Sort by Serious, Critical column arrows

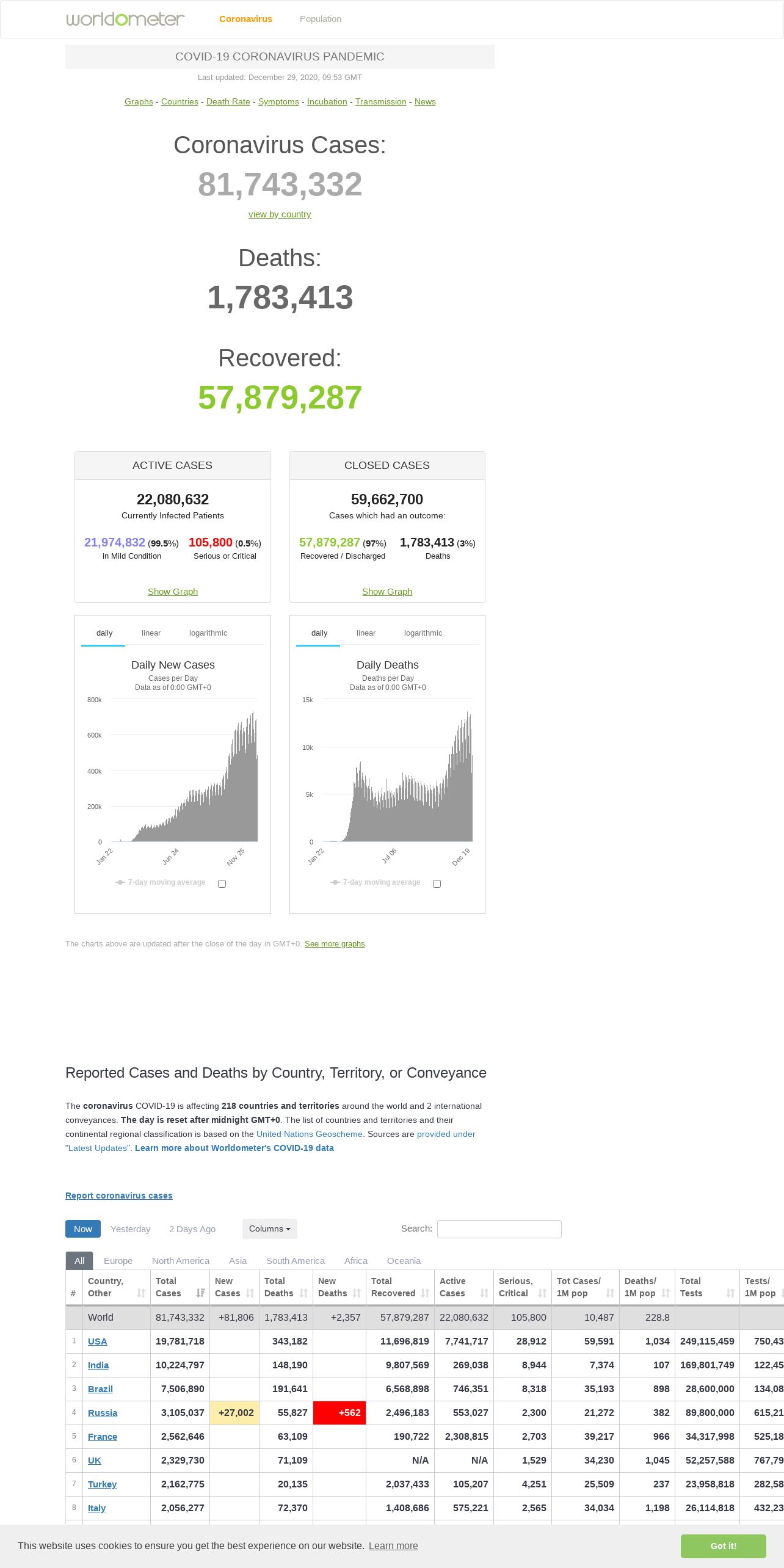pyautogui.click(x=542, y=1293)
